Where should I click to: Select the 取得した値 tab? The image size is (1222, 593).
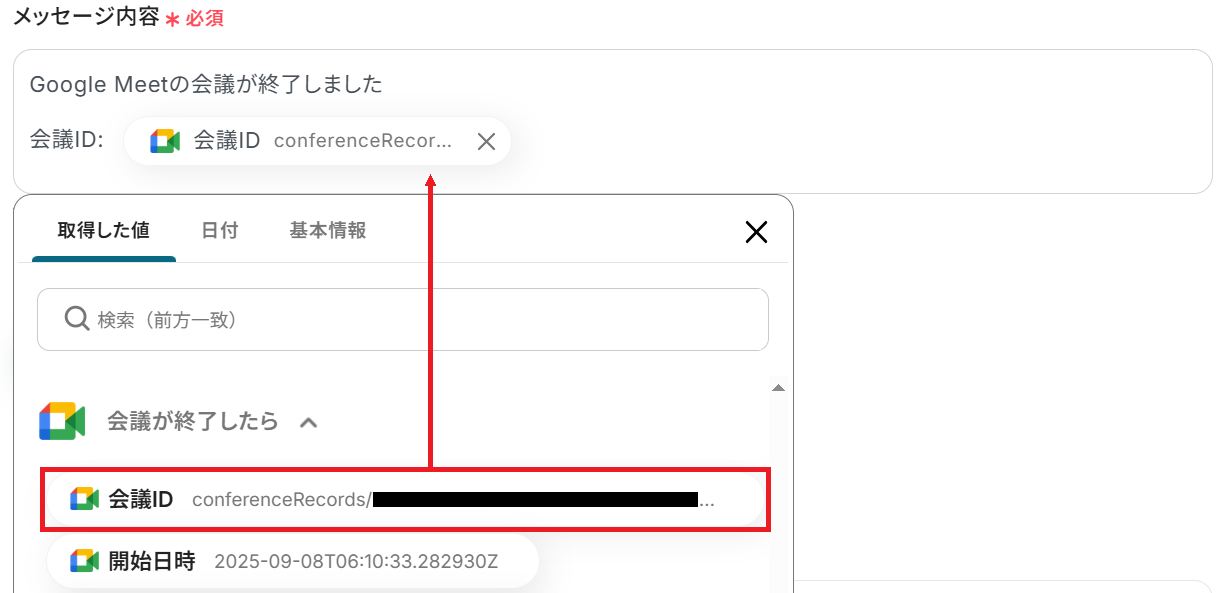click(104, 230)
